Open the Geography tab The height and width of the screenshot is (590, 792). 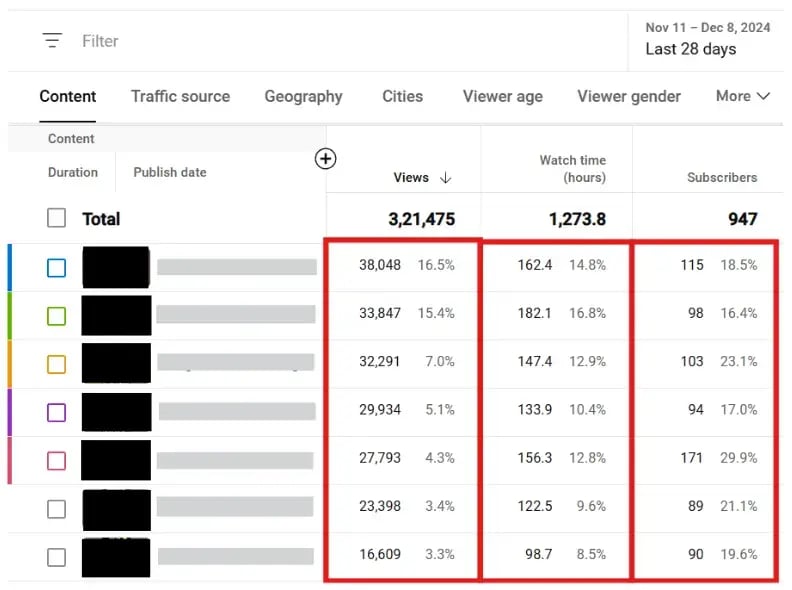pyautogui.click(x=303, y=96)
